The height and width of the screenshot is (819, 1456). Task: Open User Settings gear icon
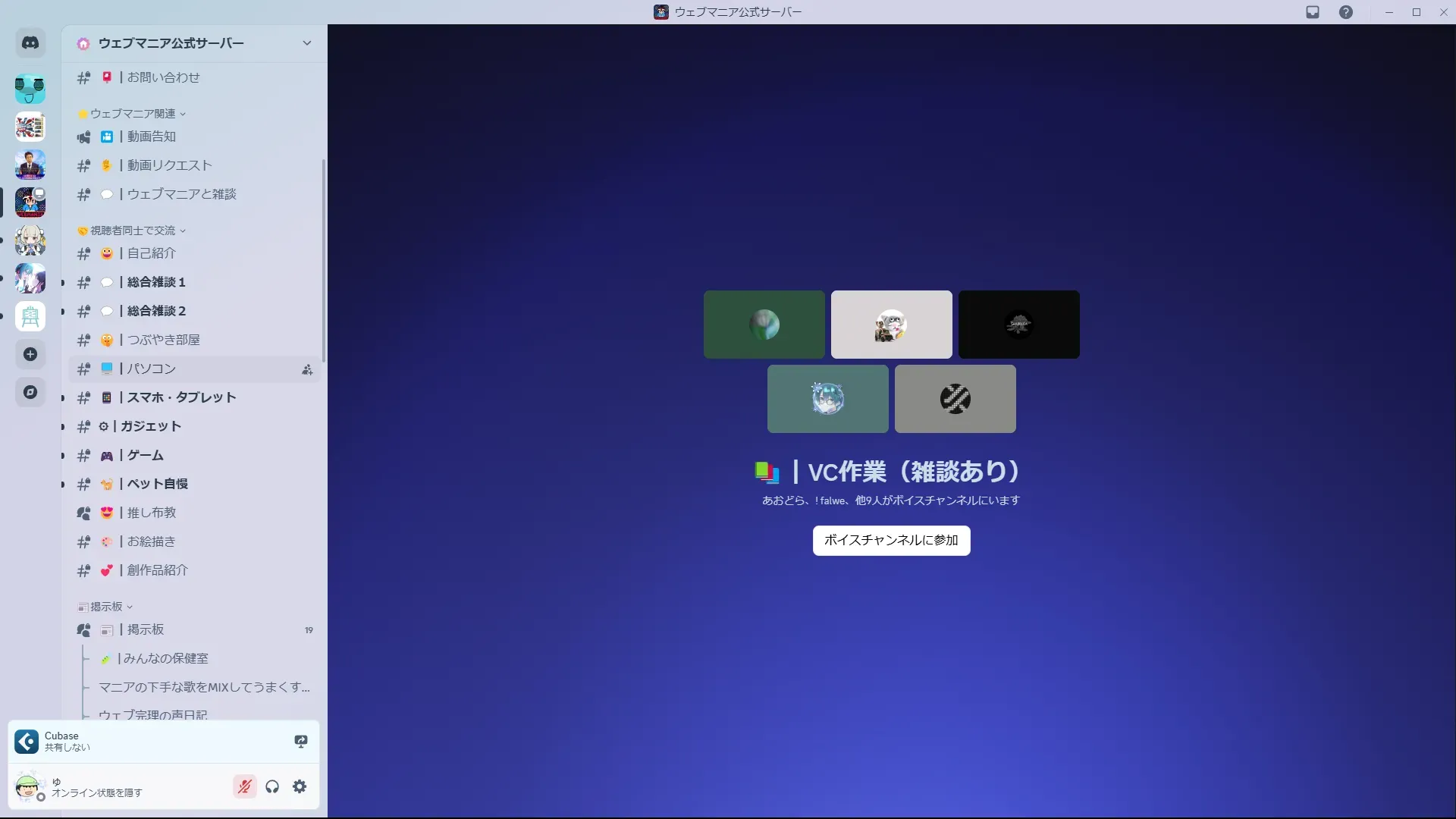click(300, 786)
